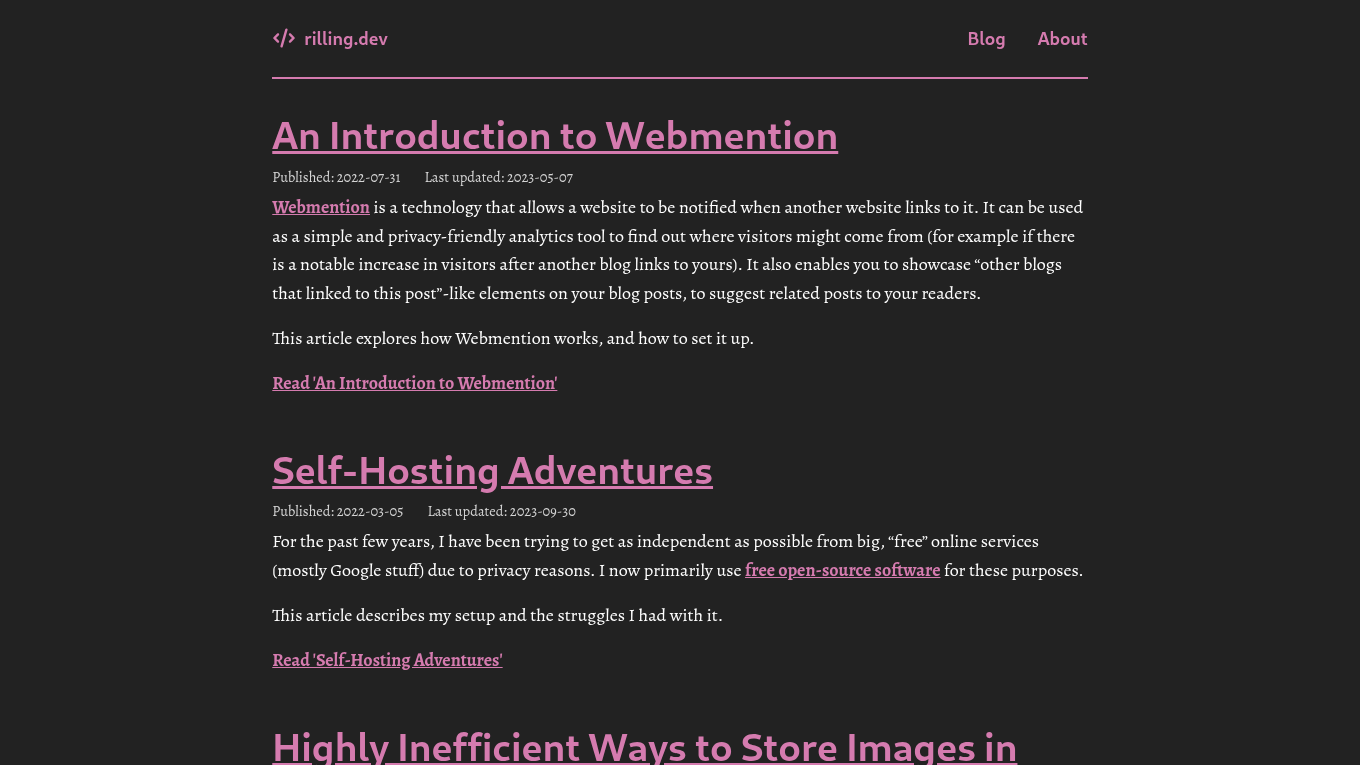Click the page header area
The image size is (1360, 765).
680,39
